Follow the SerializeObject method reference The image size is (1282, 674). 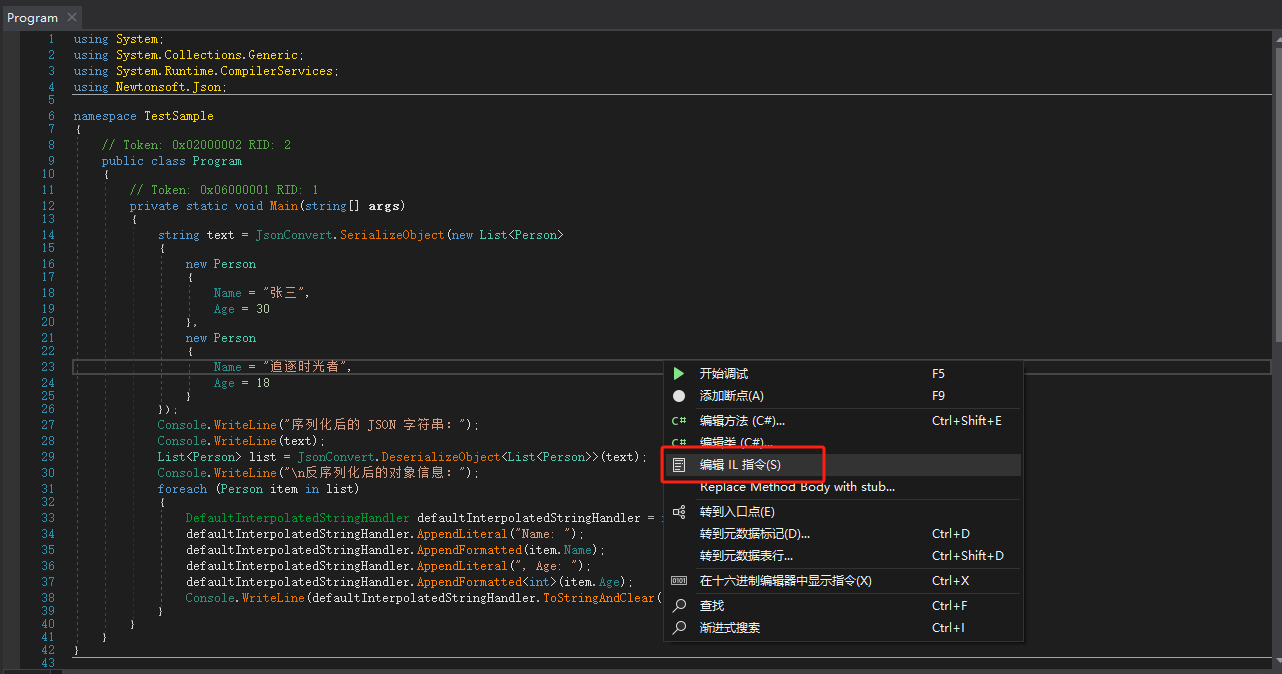tap(391, 235)
